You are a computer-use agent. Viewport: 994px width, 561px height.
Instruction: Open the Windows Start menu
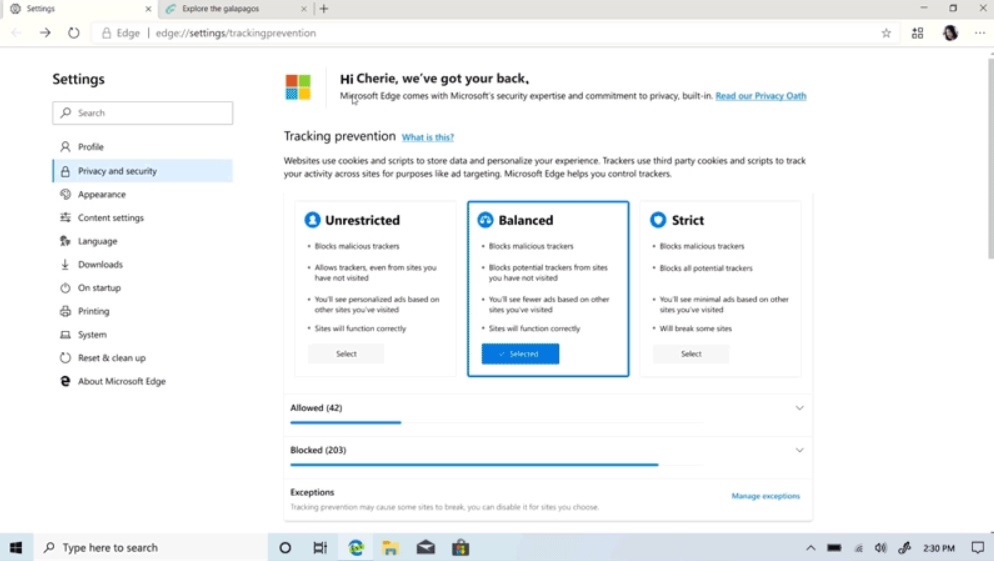point(16,547)
